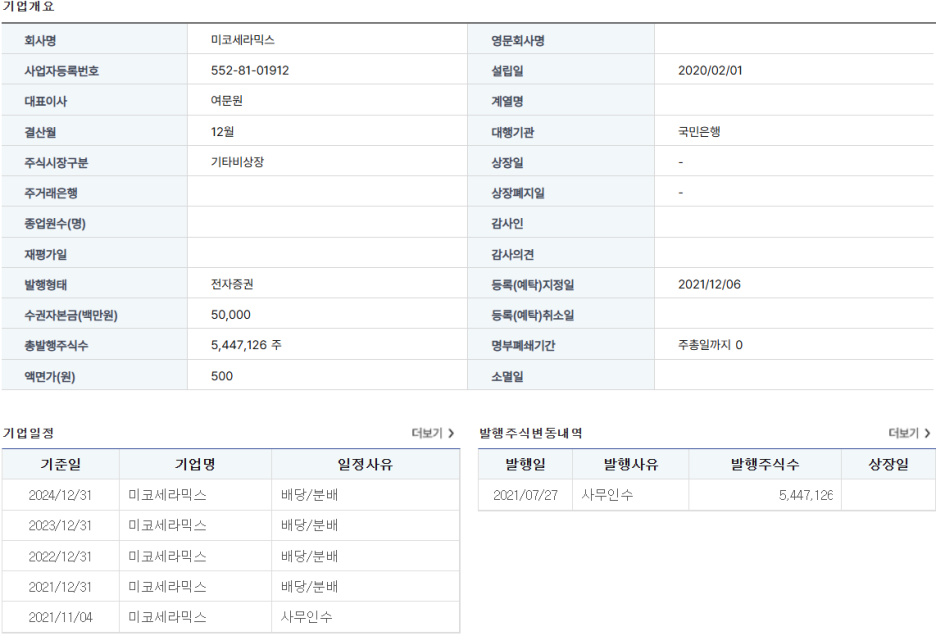Click the 수권자본금(백만원) label
Image resolution: width=936 pixels, height=636 pixels.
pos(70,315)
